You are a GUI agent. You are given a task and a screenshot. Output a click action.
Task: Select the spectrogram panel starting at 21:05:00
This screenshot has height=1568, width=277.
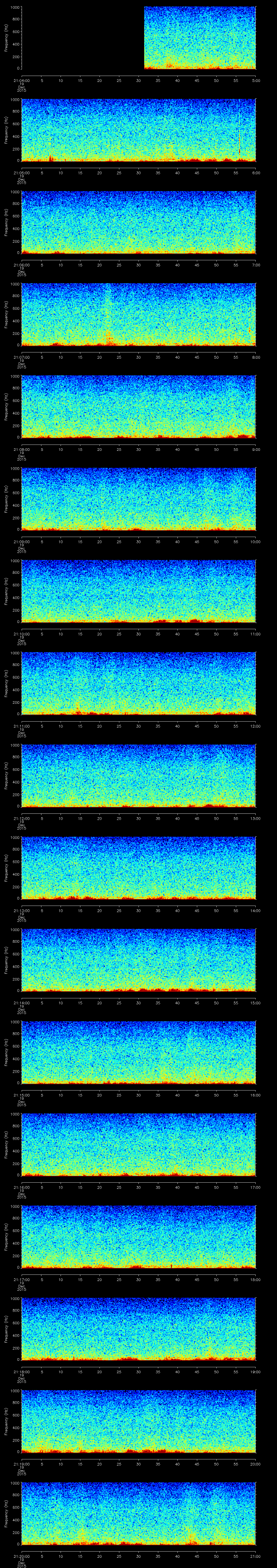pos(139,130)
